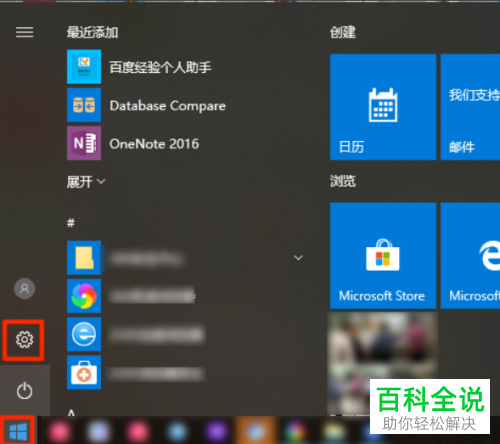Open Settings gear icon

coord(24,340)
